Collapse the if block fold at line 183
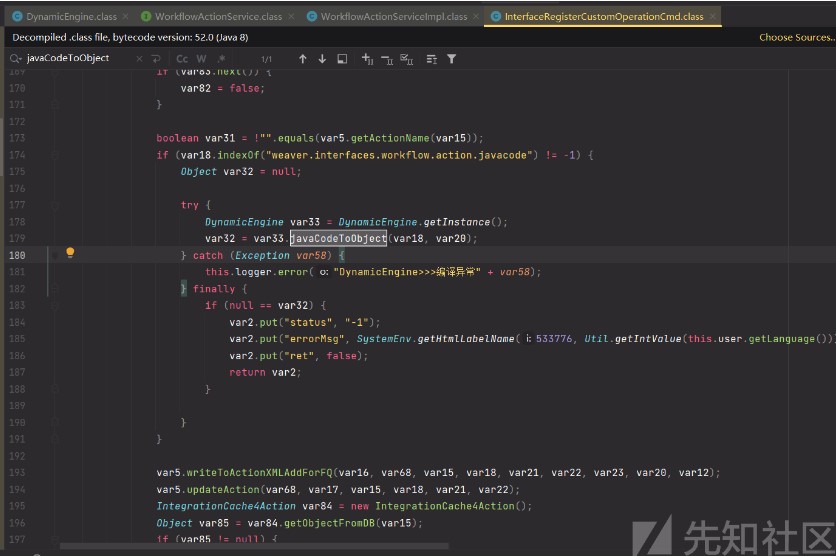The image size is (836, 556). point(55,305)
